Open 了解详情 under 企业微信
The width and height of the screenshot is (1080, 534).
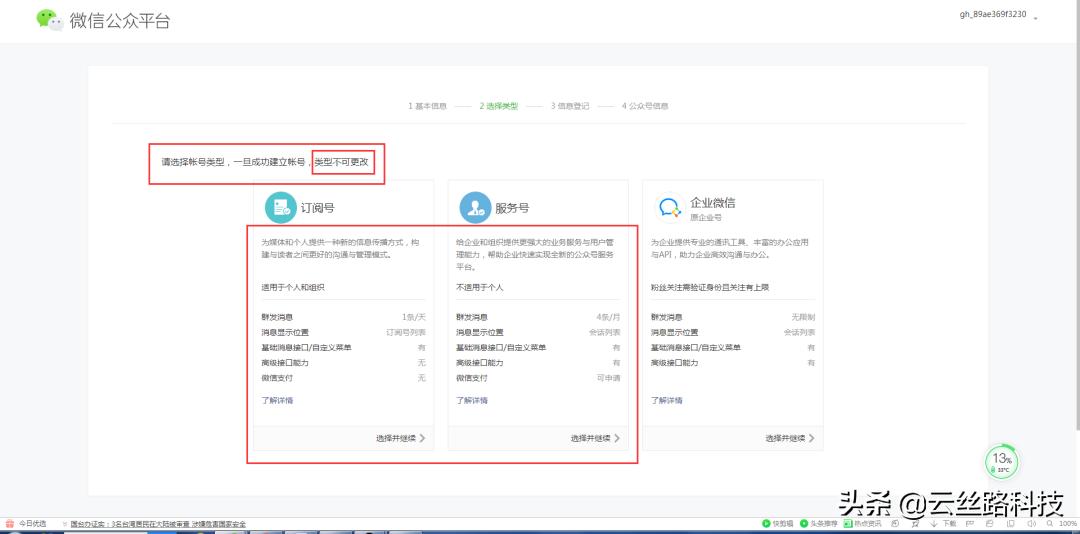tap(667, 400)
